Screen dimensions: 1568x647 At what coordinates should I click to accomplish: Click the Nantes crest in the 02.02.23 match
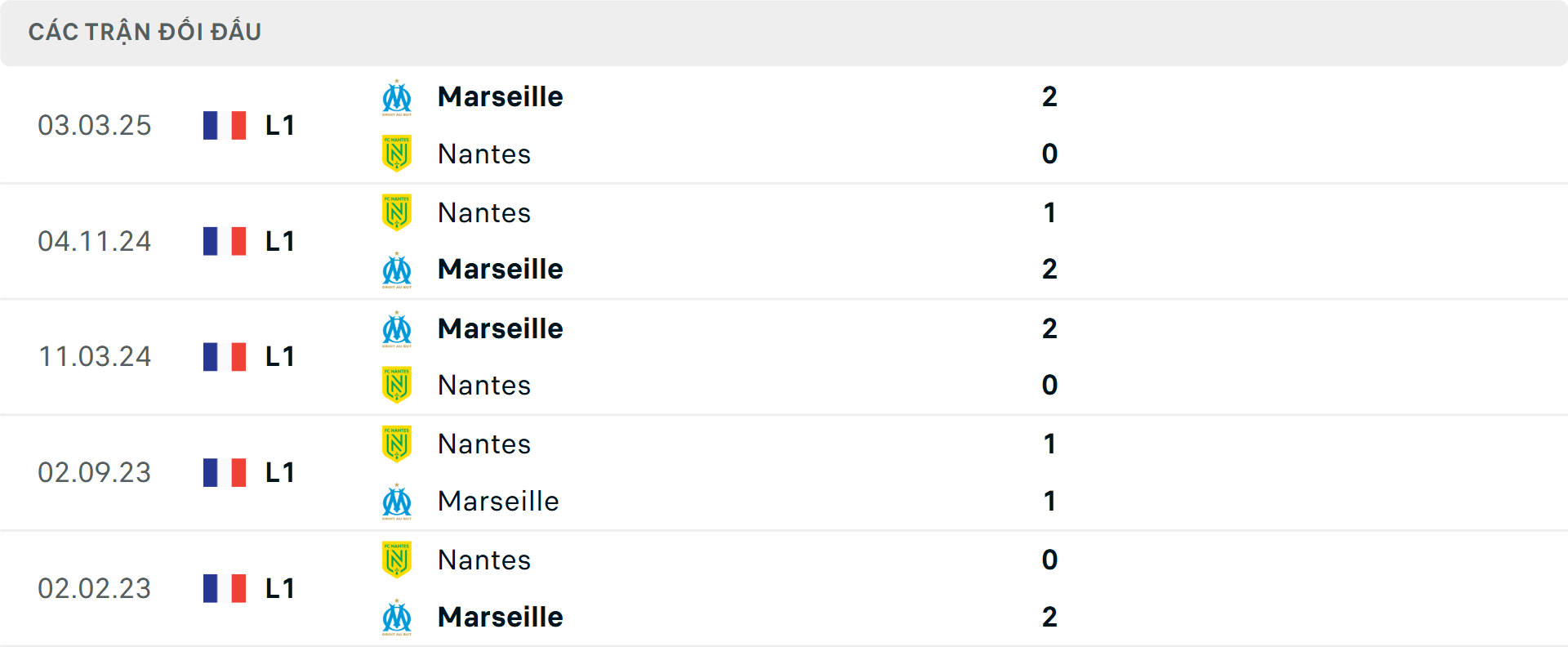[x=398, y=560]
